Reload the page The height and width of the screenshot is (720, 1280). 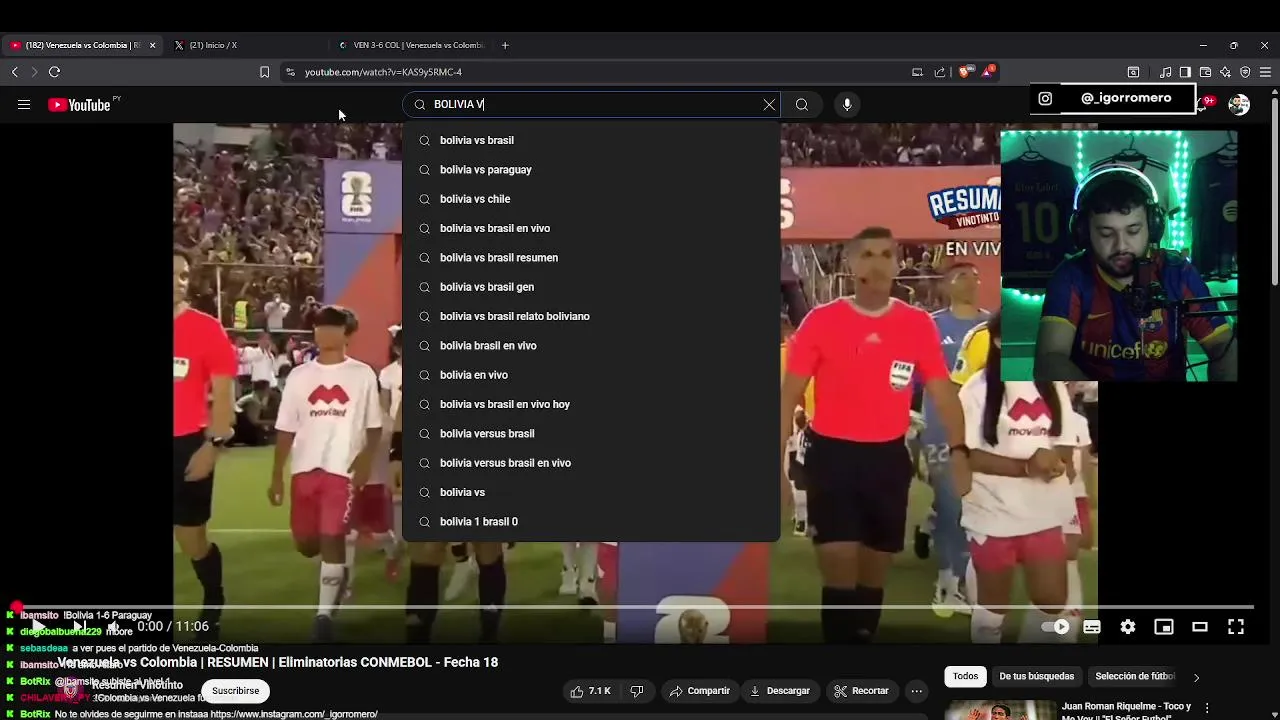[x=54, y=72]
